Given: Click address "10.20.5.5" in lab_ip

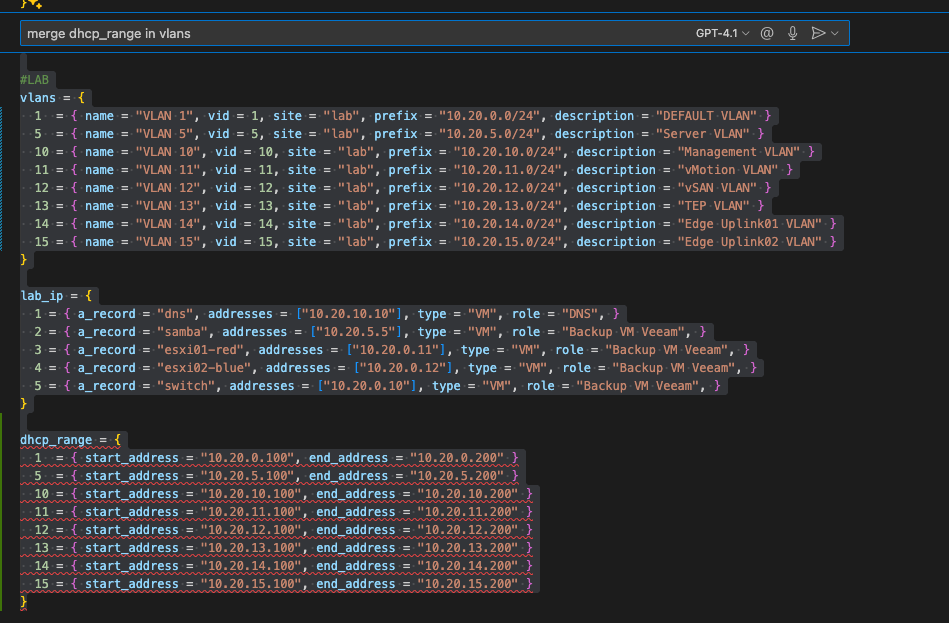Looking at the screenshot, I should coord(356,332).
